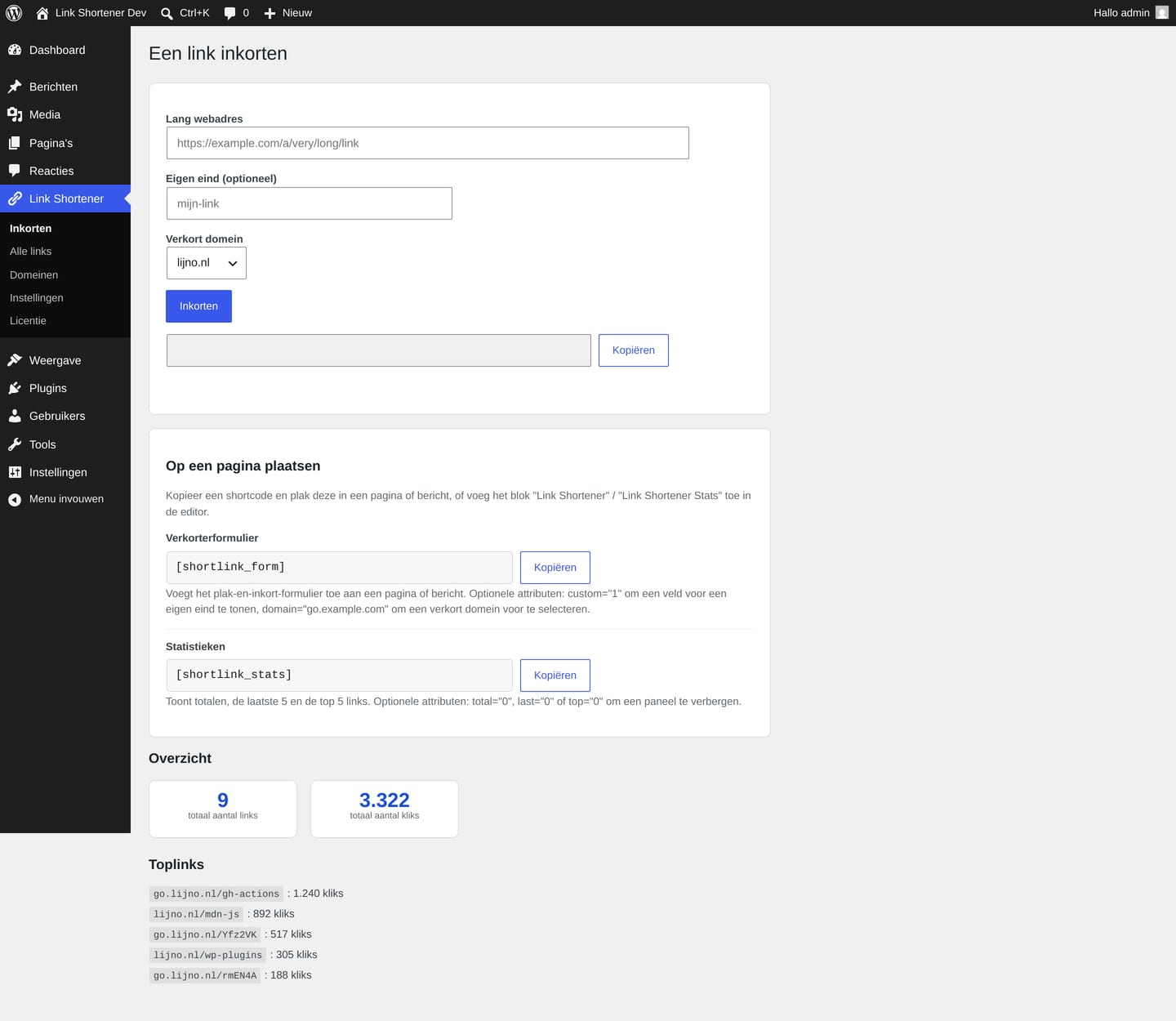Focus the Eigen eind input field
This screenshot has height=1021, width=1176.
point(310,203)
